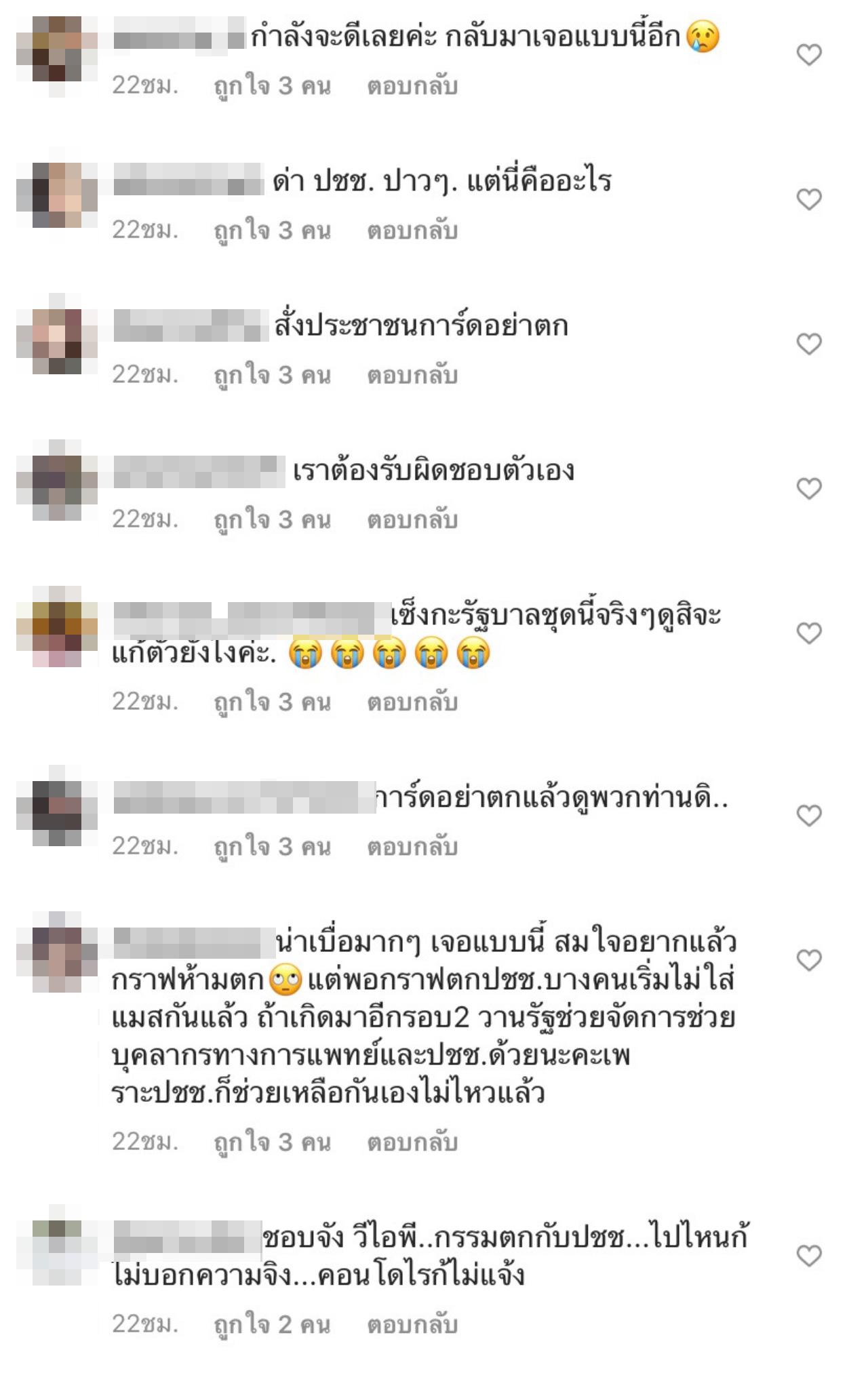Heart the comment 'เราต้องรับผิดชอบตัวเอง'
The image size is (868, 1373).
(808, 488)
